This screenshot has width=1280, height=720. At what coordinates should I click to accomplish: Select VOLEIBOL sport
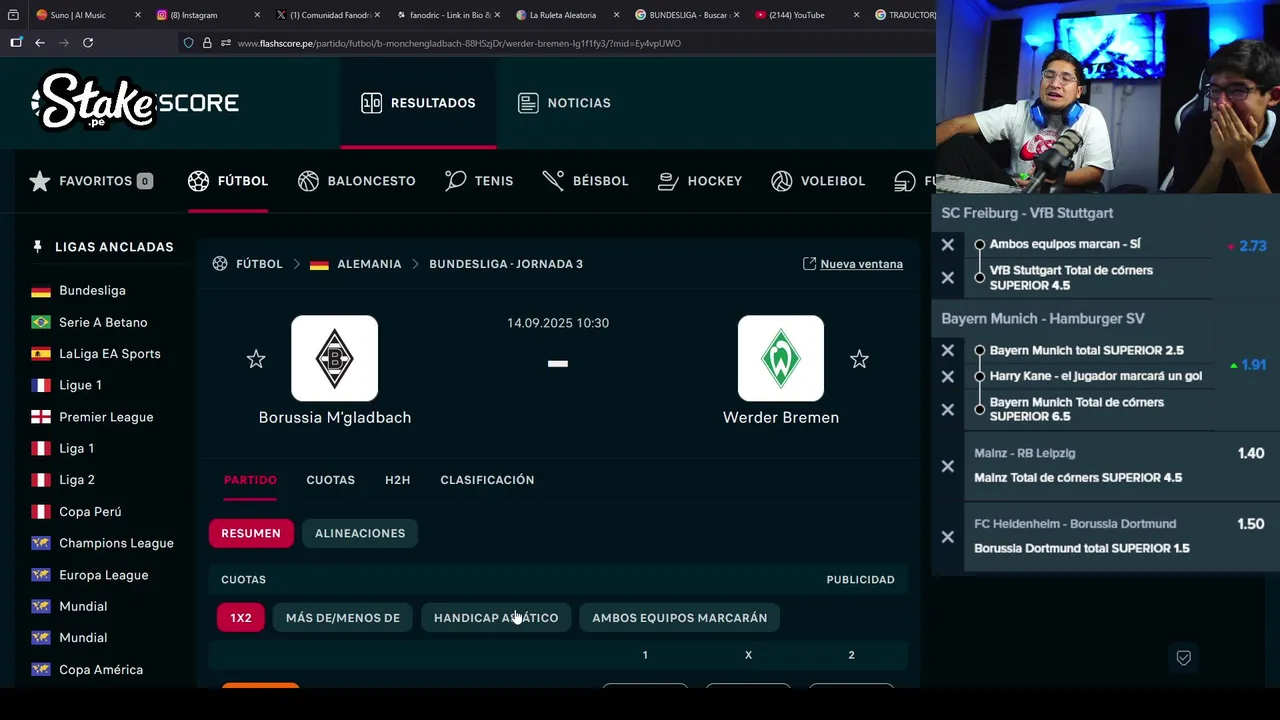pyautogui.click(x=818, y=181)
